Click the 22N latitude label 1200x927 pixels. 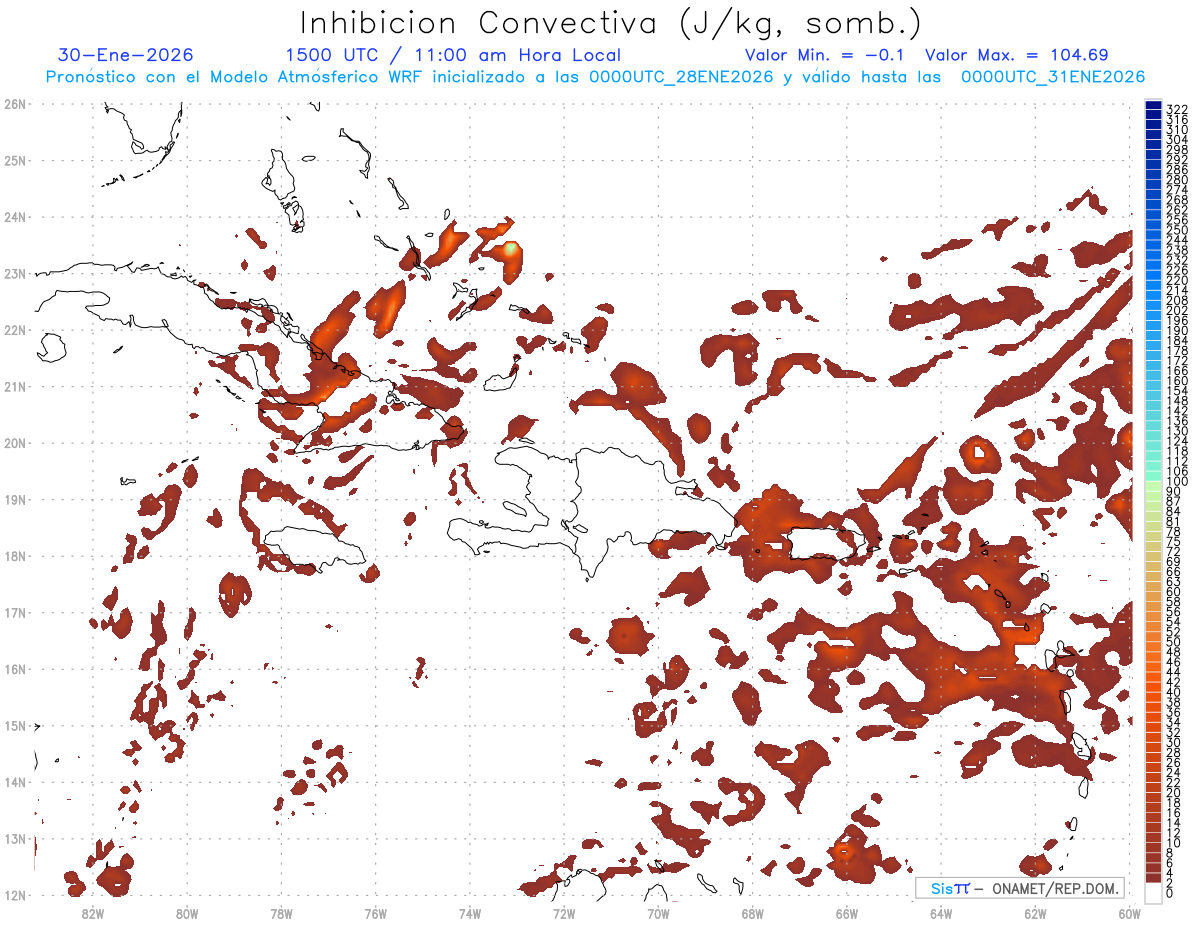(x=14, y=330)
